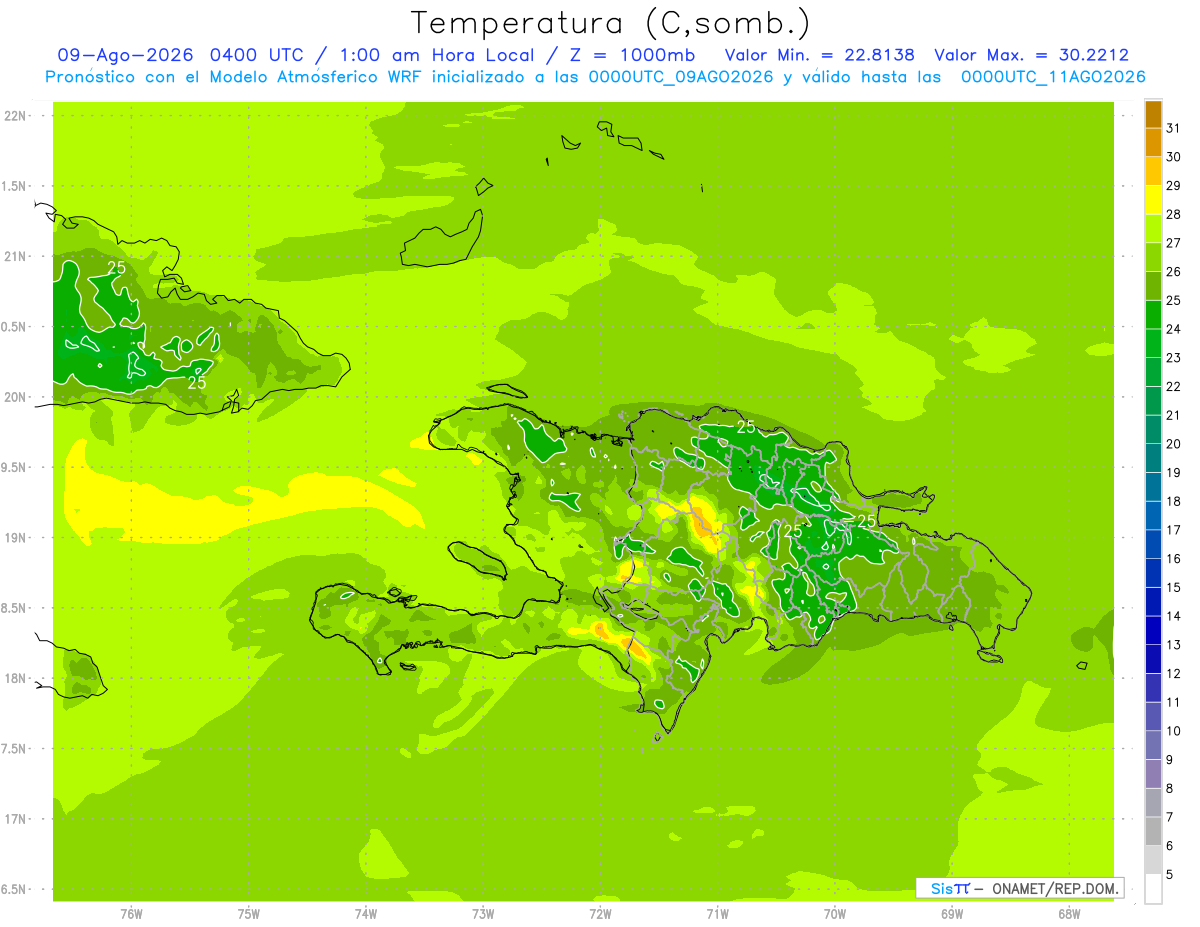
Task: Click the SisPI ONAMET/REP.DOM. logo box
Action: point(1019,888)
